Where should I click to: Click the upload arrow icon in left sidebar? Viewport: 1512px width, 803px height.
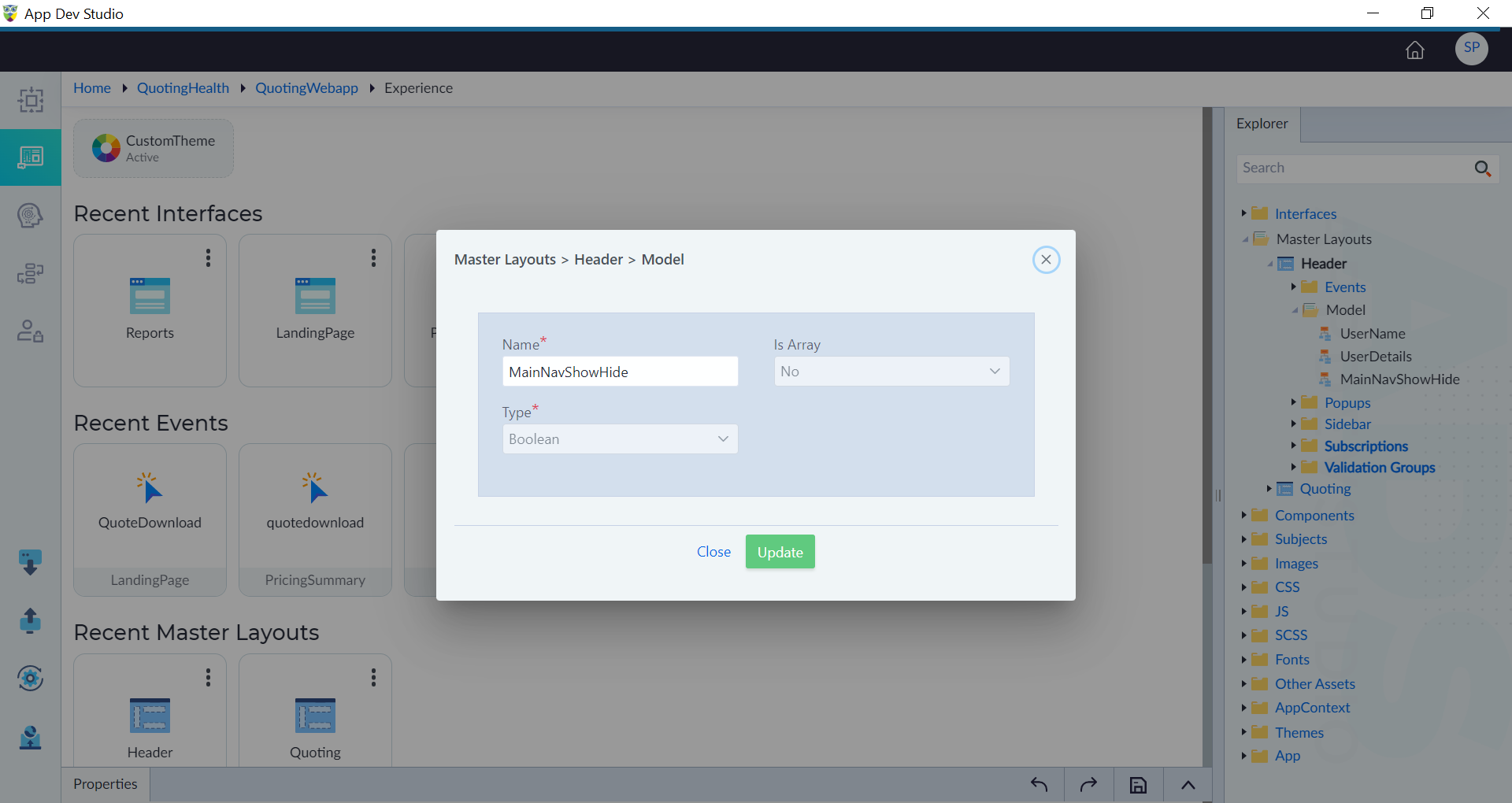coord(31,620)
